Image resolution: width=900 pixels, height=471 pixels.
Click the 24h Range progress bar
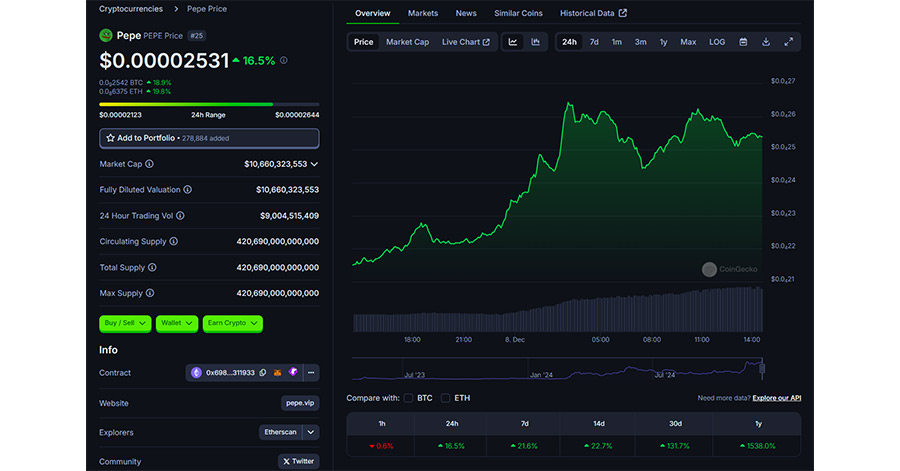coord(209,104)
